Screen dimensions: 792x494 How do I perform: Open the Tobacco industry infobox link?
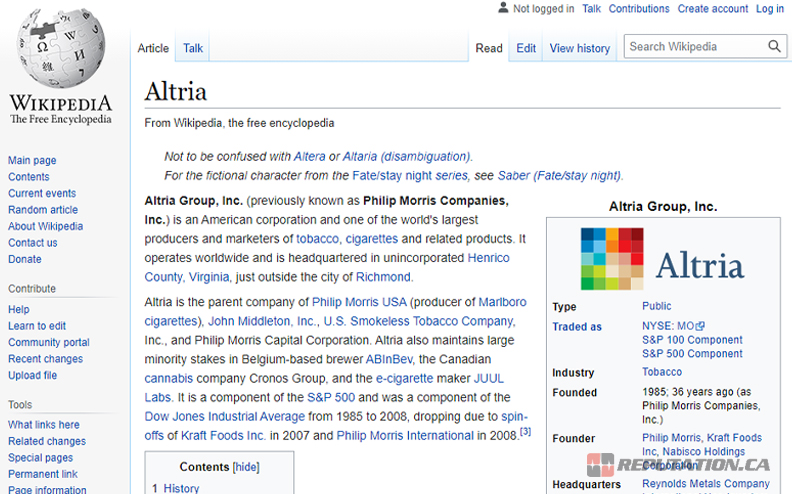pos(662,372)
